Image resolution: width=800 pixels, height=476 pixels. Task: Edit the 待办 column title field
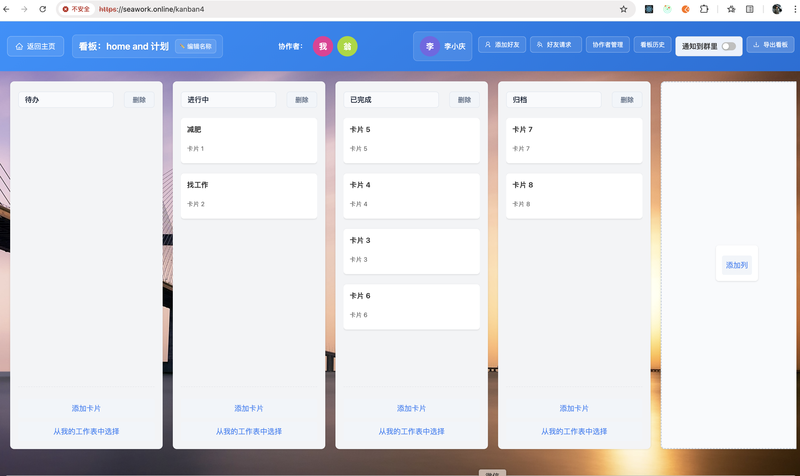click(x=66, y=99)
